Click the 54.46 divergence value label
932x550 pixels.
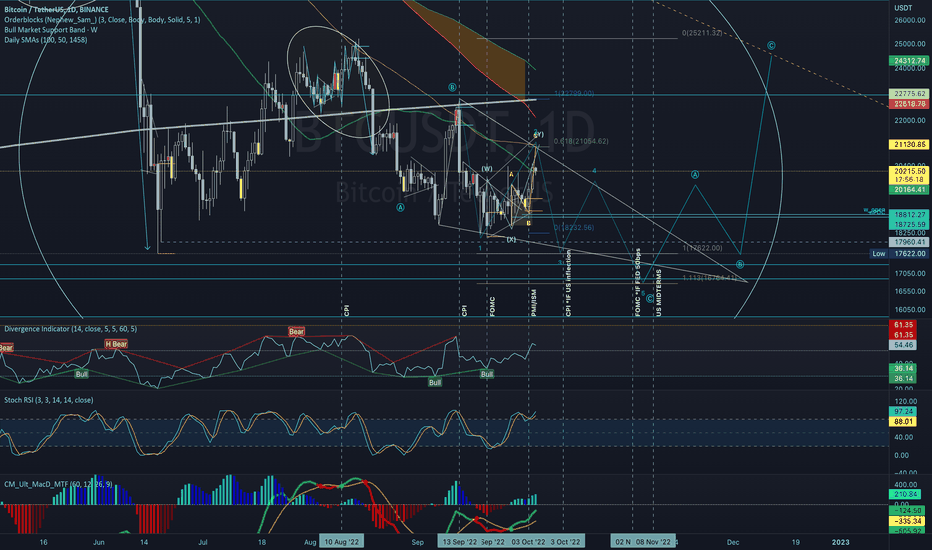(903, 345)
